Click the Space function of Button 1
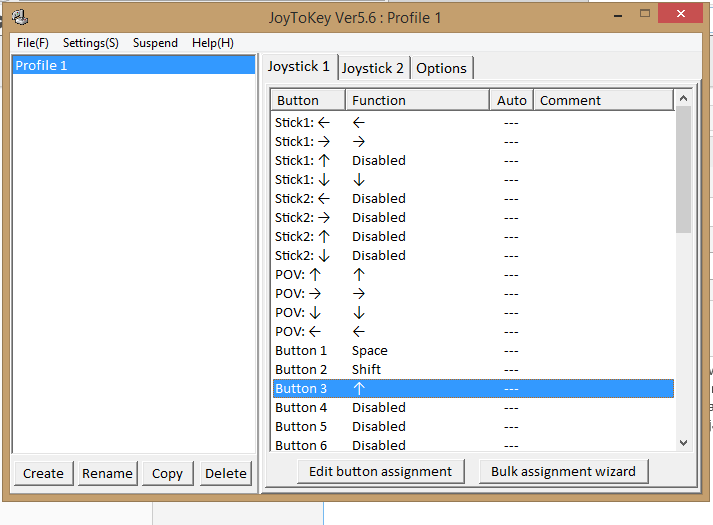The width and height of the screenshot is (713, 525). 370,351
